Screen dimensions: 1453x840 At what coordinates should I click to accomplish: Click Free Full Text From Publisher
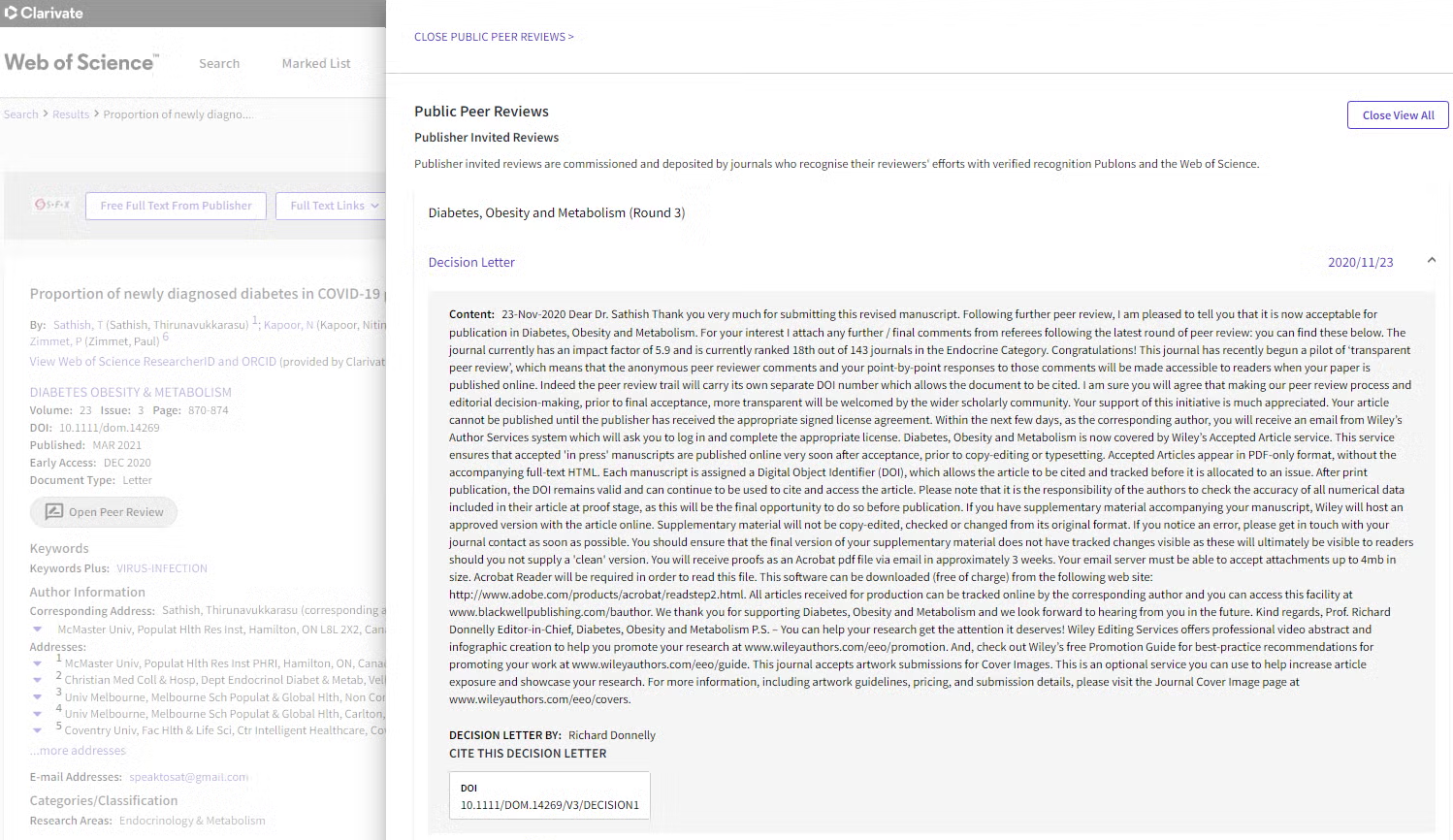click(x=176, y=206)
